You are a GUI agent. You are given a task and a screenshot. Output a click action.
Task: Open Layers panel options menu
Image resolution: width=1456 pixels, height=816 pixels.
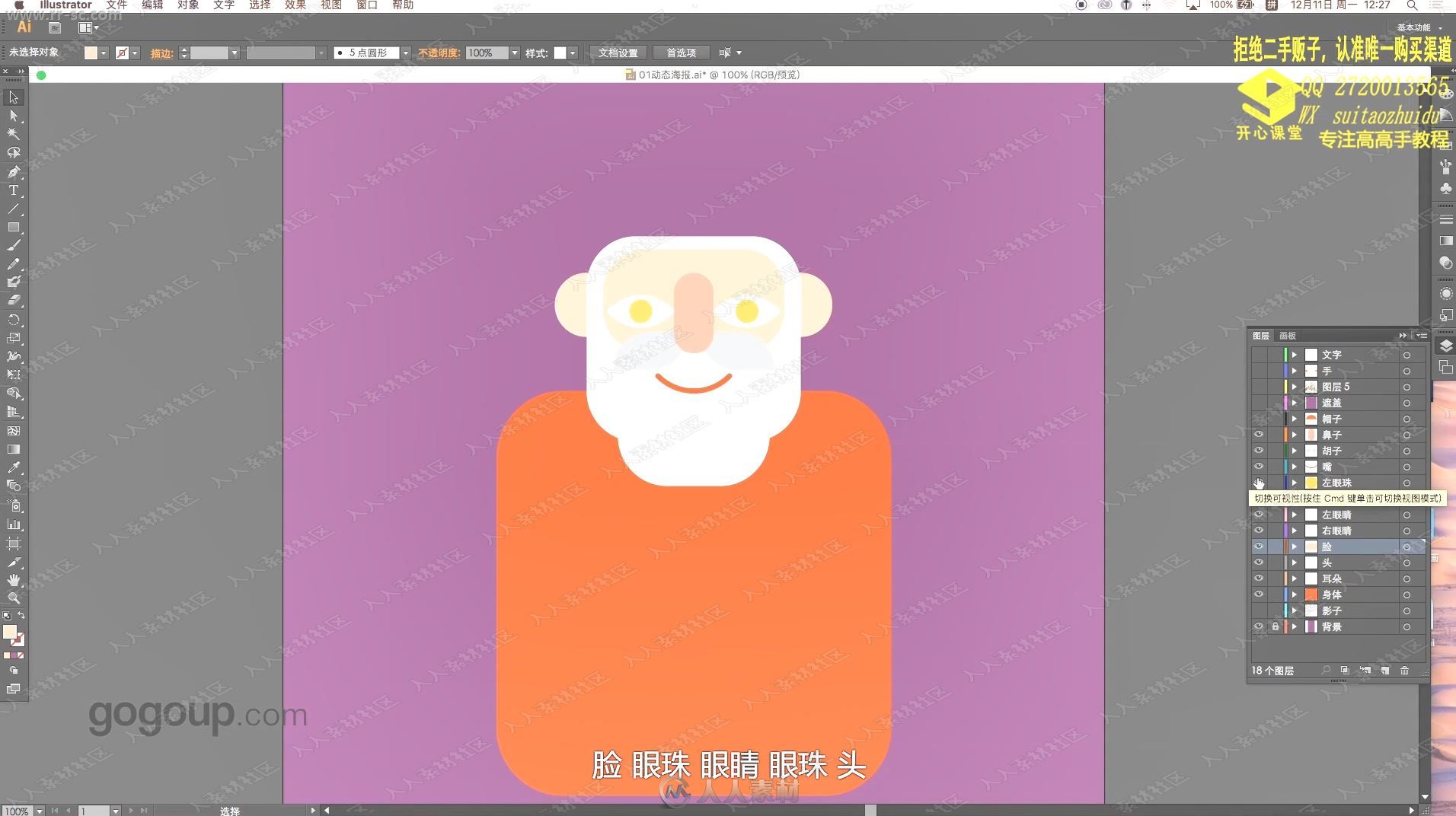1422,336
